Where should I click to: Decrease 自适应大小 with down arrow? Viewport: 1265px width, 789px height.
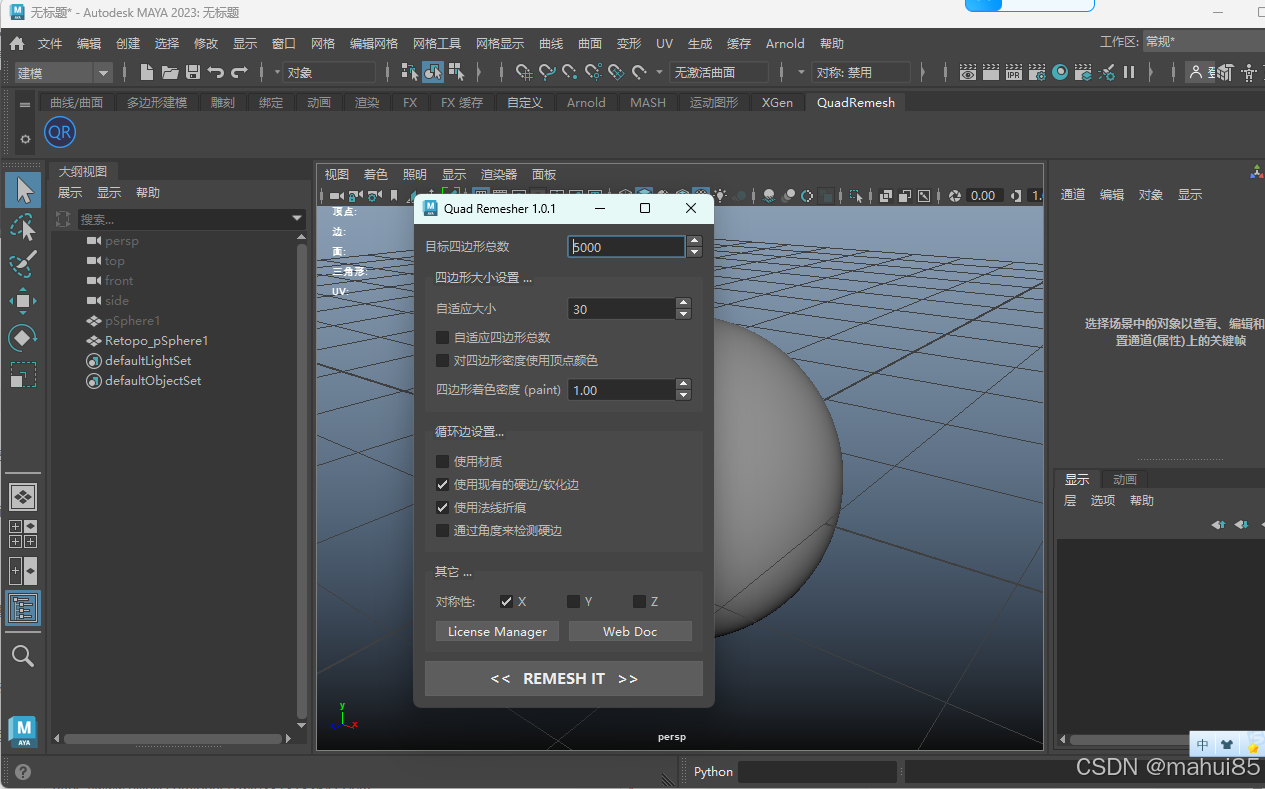[683, 314]
